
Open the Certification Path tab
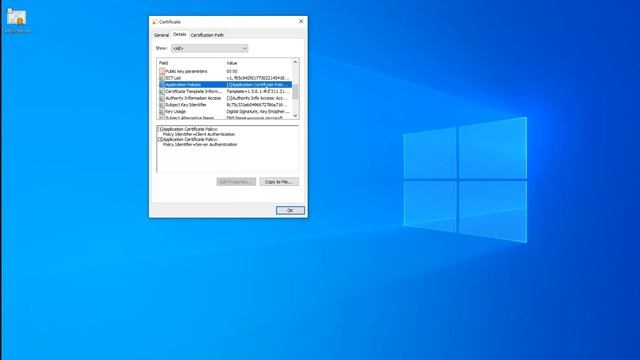coord(207,35)
